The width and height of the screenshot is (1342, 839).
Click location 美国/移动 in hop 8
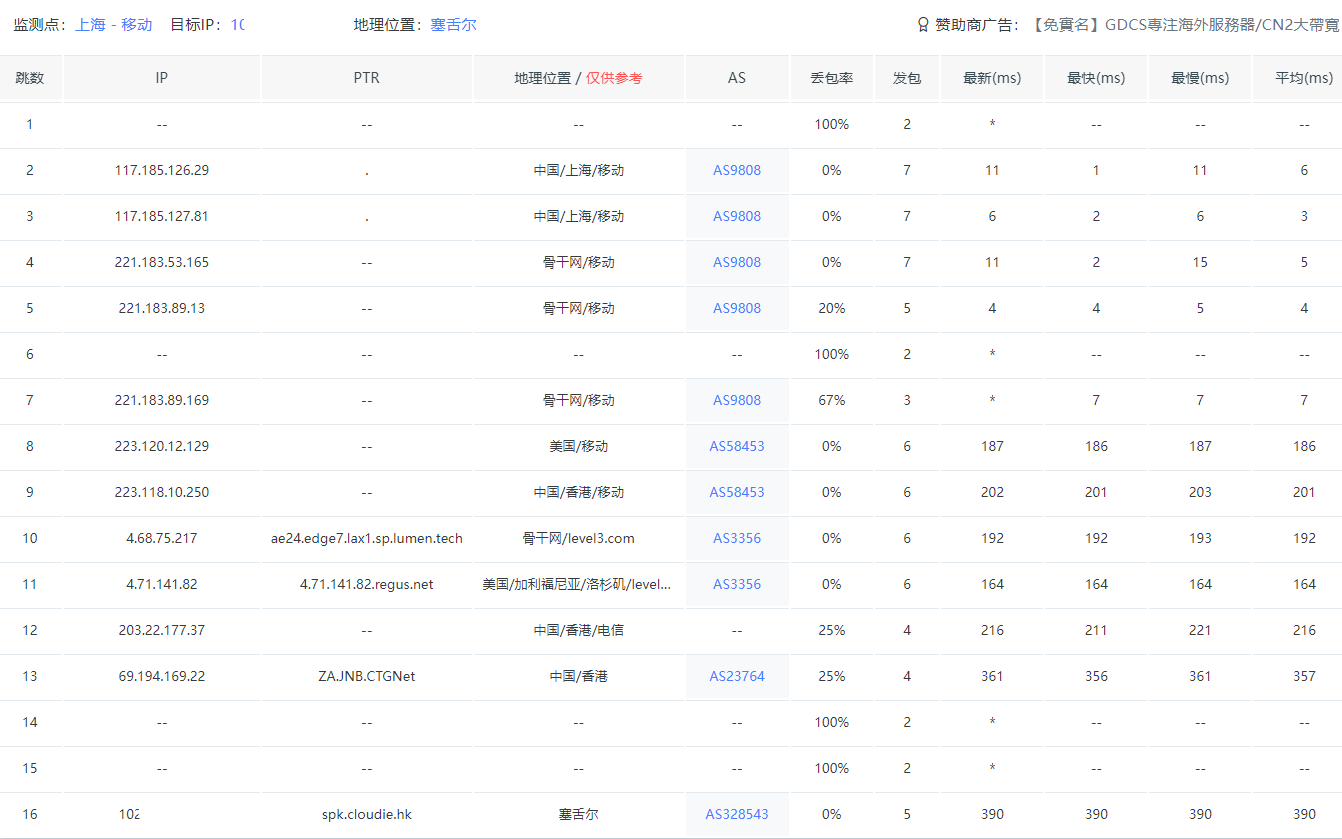578,446
